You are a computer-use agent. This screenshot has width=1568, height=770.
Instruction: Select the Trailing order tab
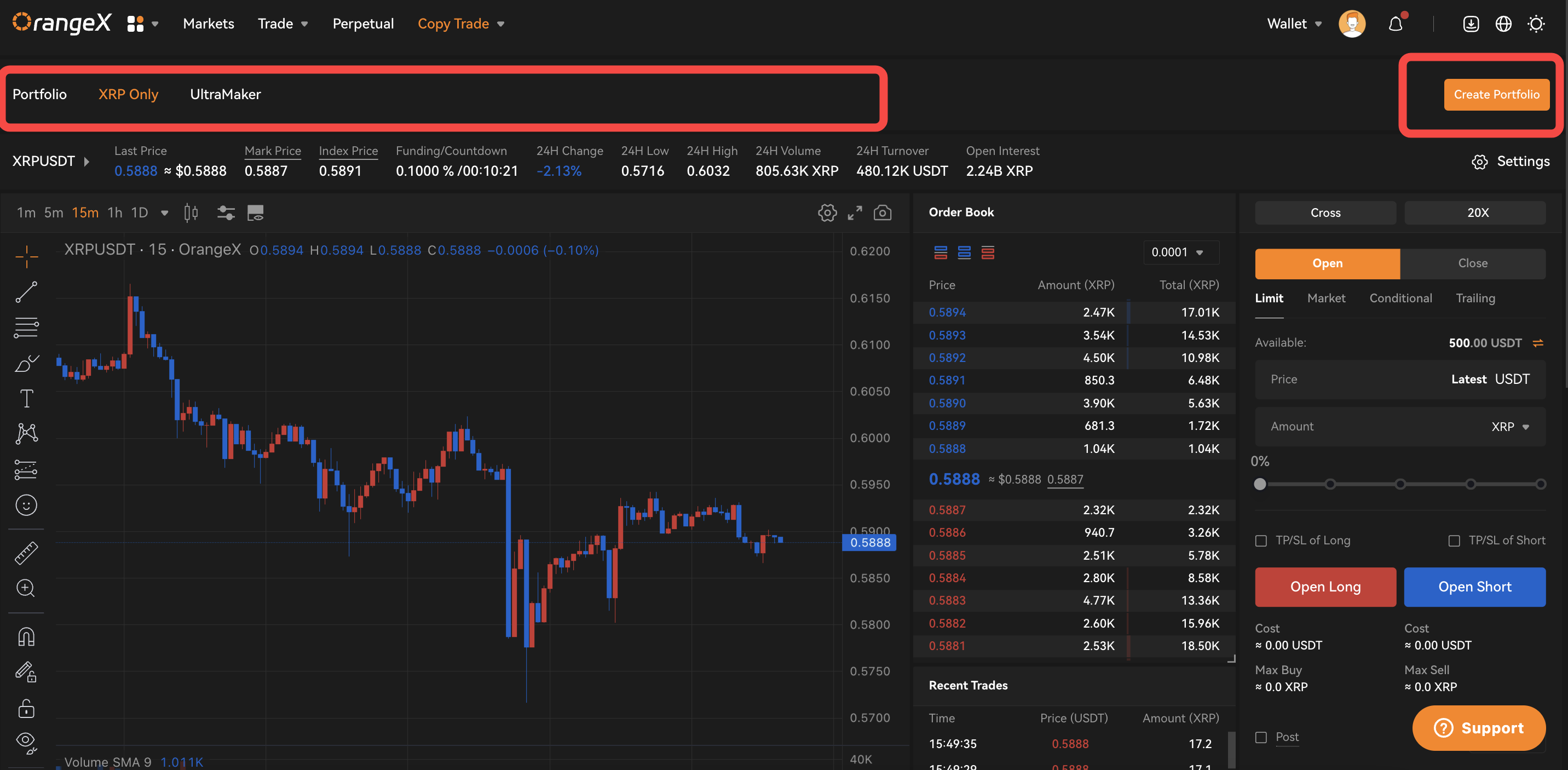click(1475, 298)
